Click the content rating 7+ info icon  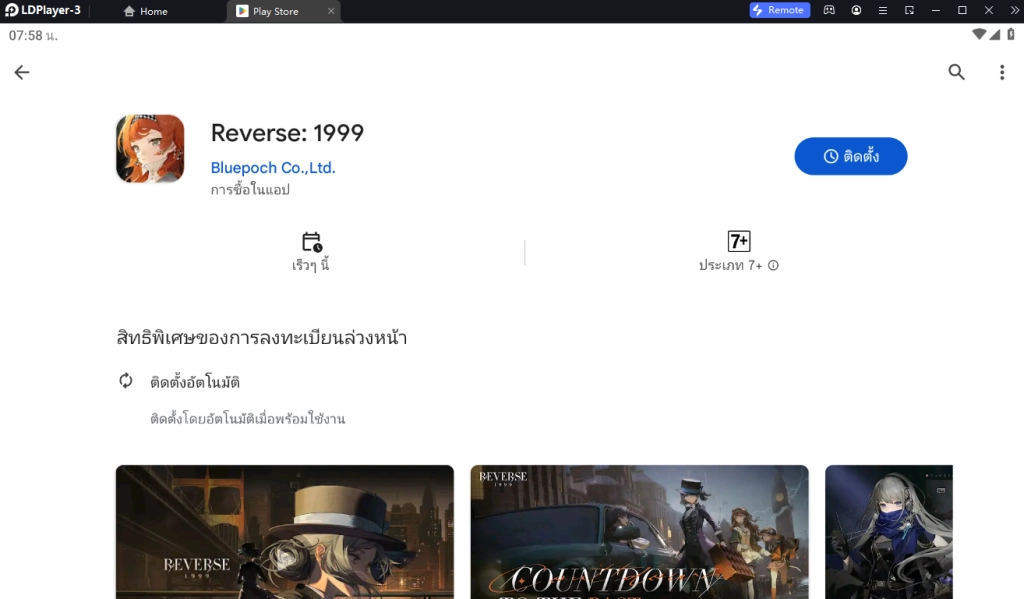coord(773,266)
